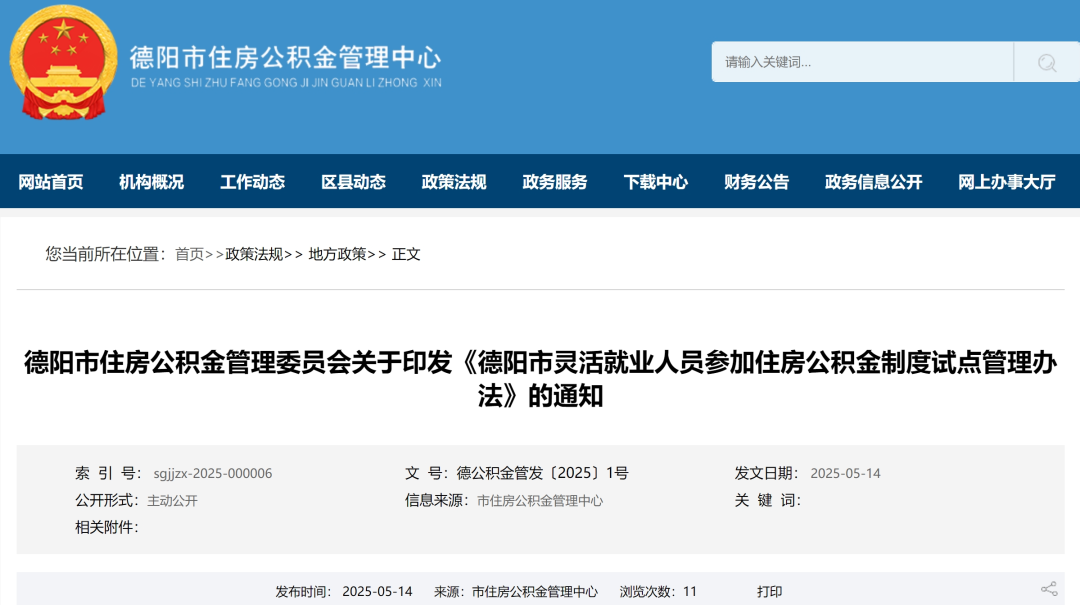Go to 工作动态 section
Screen dimensions: 1080x605
(x=252, y=182)
